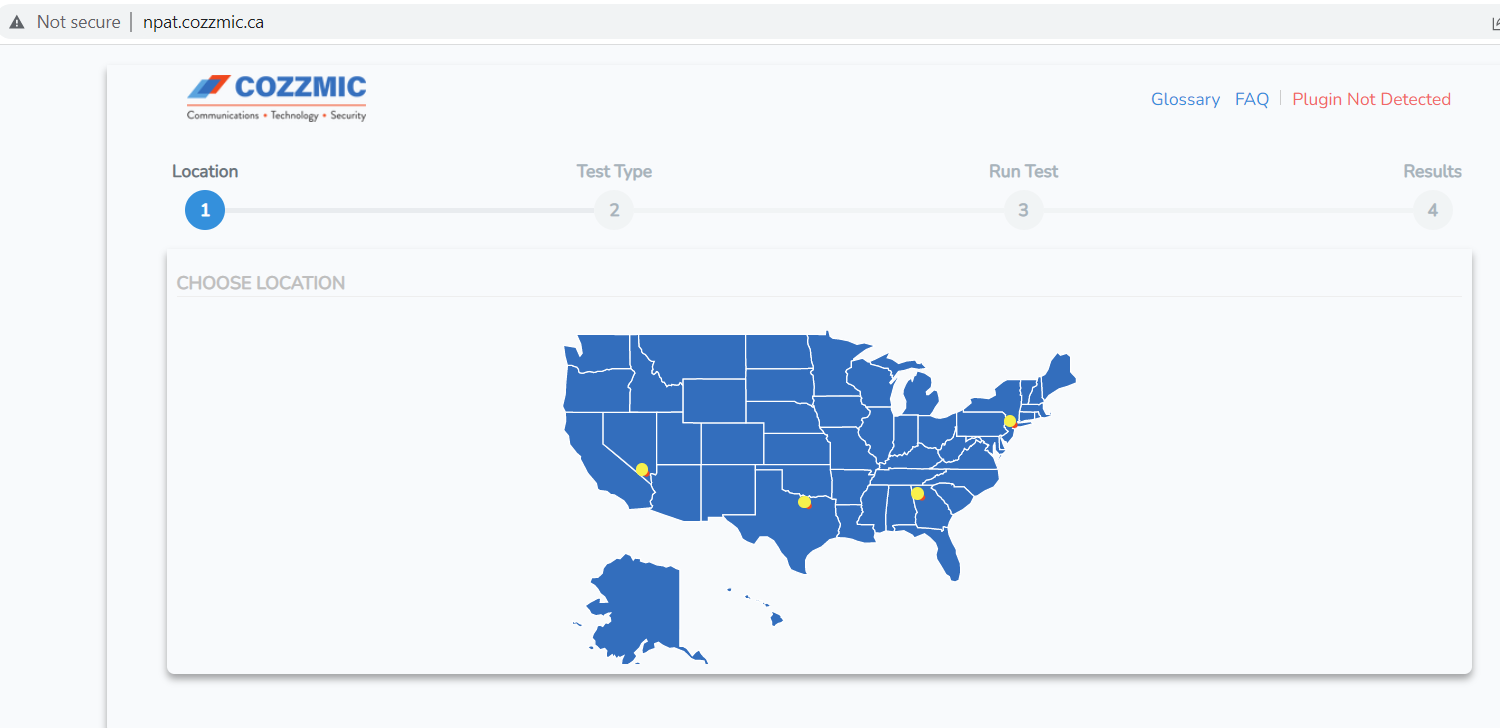Select the yellow marker in Georgia

coord(917,493)
